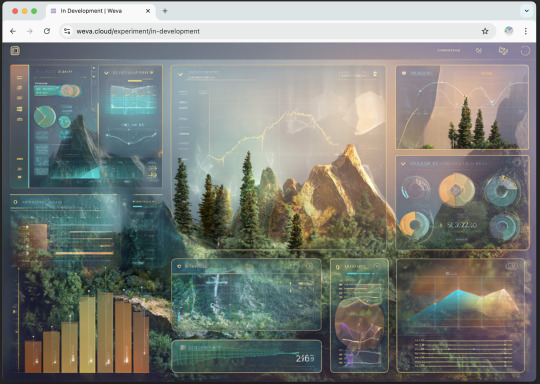Click the browser profile avatar icon
This screenshot has height=384, width=540.
pyautogui.click(x=509, y=31)
